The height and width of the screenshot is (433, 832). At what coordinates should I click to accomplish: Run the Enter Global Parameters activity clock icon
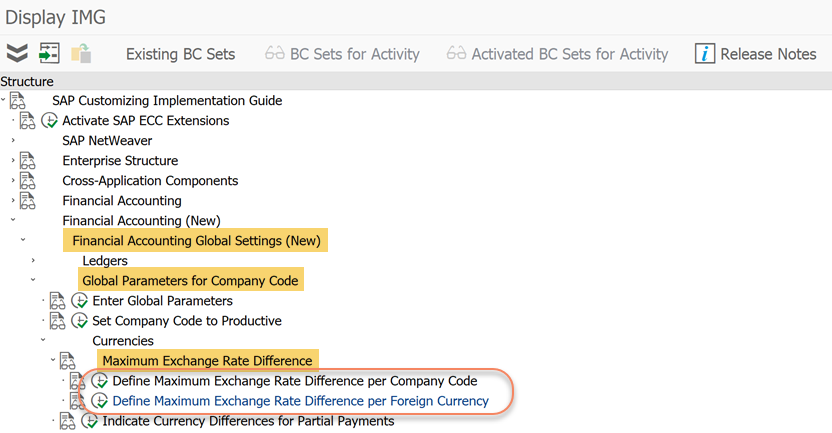(80, 301)
